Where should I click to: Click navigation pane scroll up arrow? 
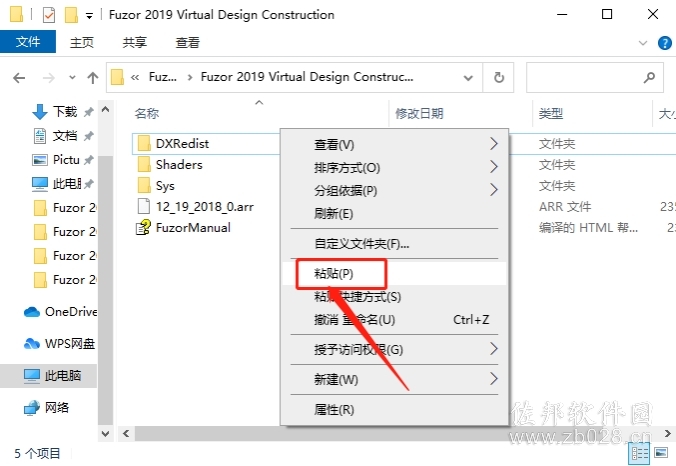click(x=106, y=109)
